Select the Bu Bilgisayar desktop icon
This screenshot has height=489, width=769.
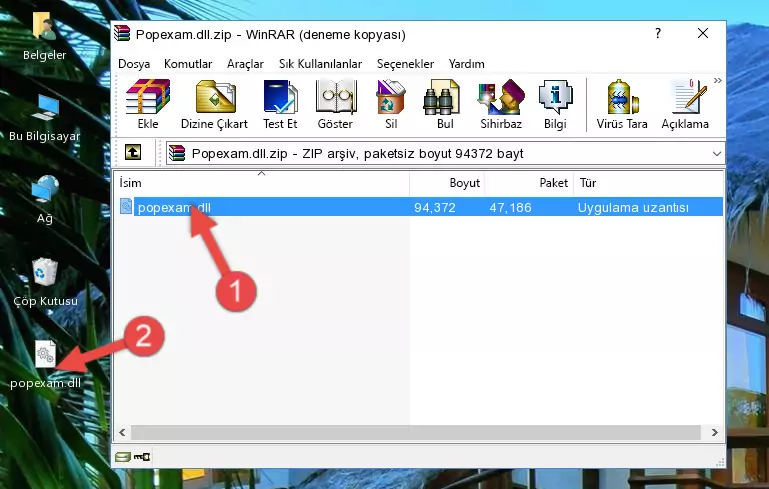pos(45,118)
